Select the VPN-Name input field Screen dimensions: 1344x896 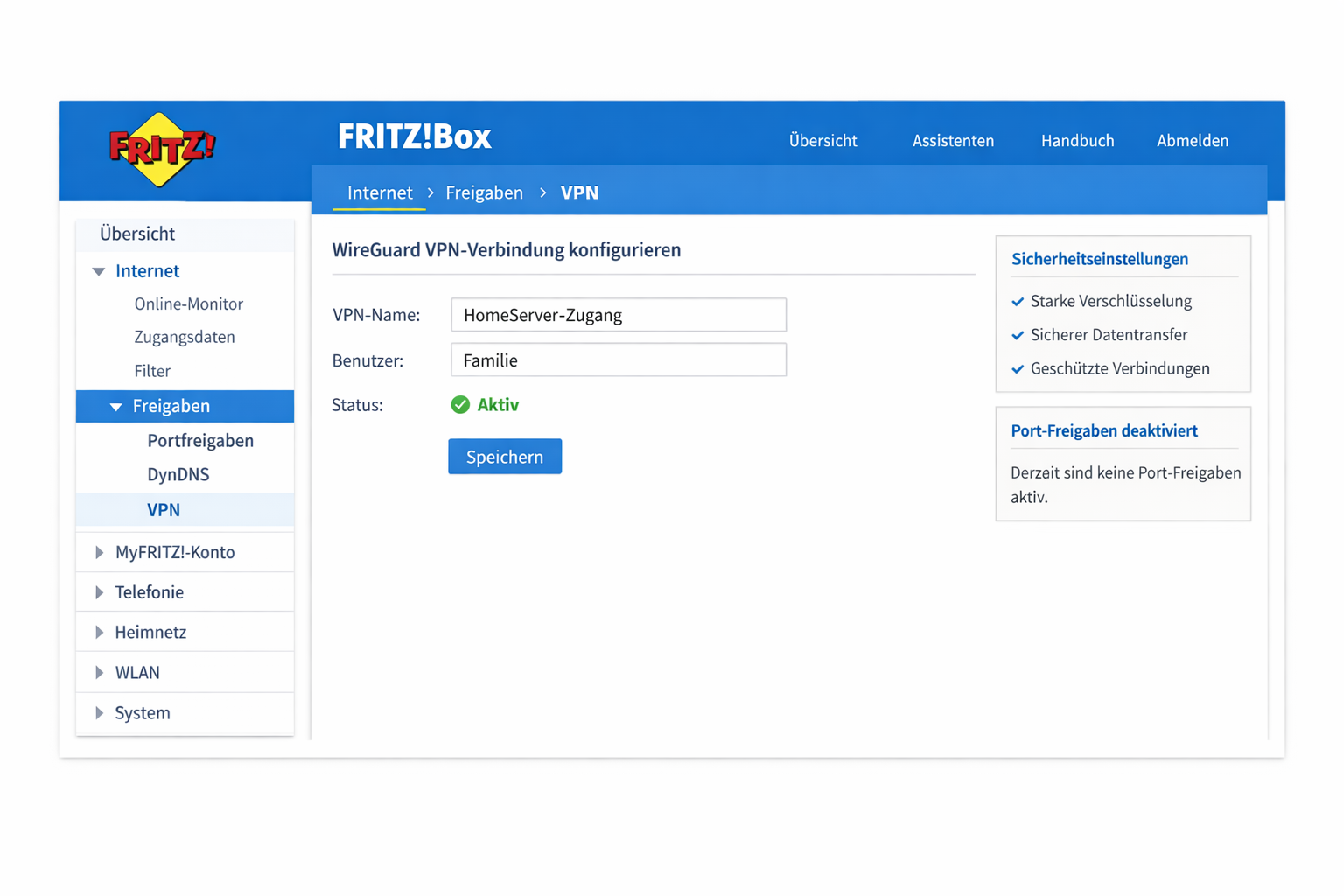click(x=618, y=315)
